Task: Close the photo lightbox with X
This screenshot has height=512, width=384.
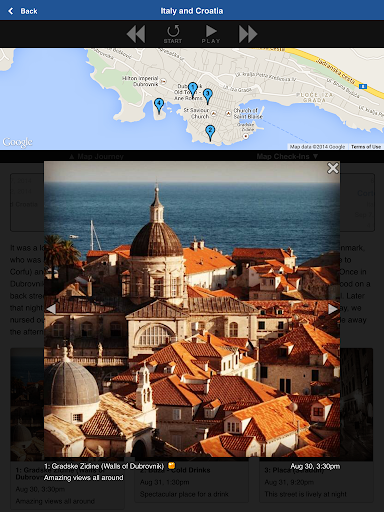Action: pyautogui.click(x=332, y=168)
